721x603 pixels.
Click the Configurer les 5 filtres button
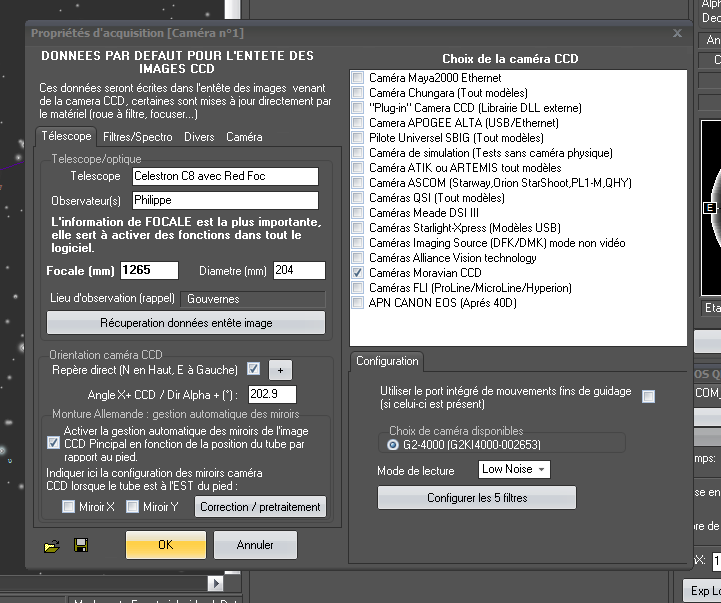[x=476, y=498]
